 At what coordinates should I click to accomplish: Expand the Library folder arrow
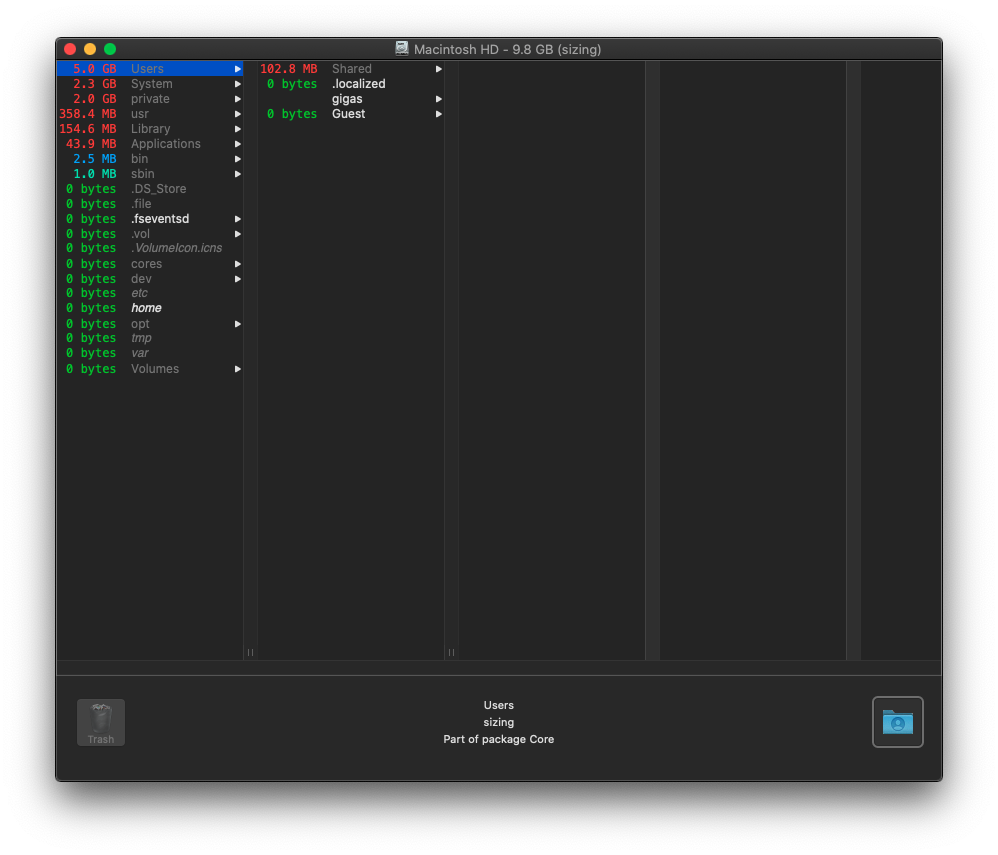pyautogui.click(x=237, y=129)
